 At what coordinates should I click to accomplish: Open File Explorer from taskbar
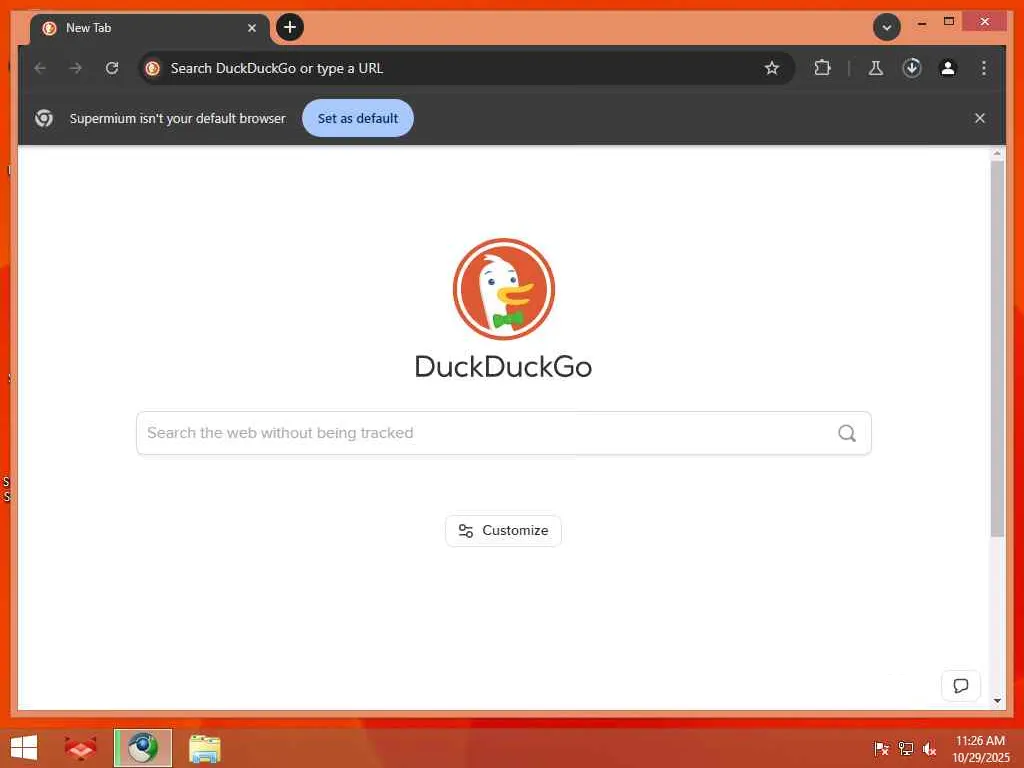[204, 748]
